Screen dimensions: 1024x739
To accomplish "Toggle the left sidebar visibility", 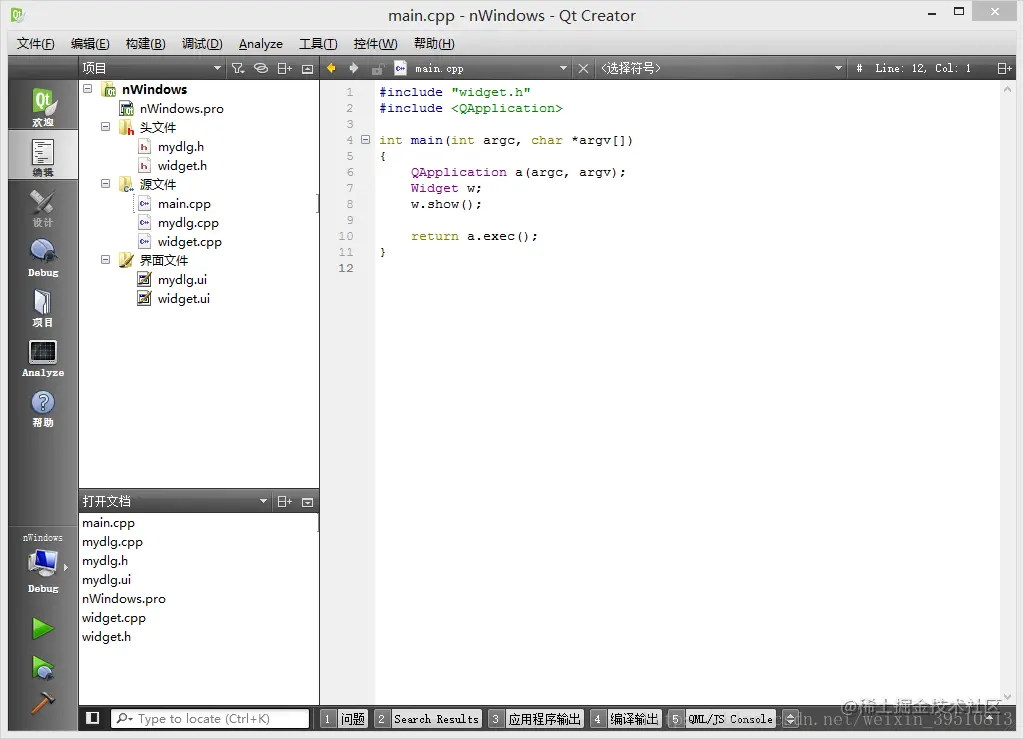I will click(93, 718).
